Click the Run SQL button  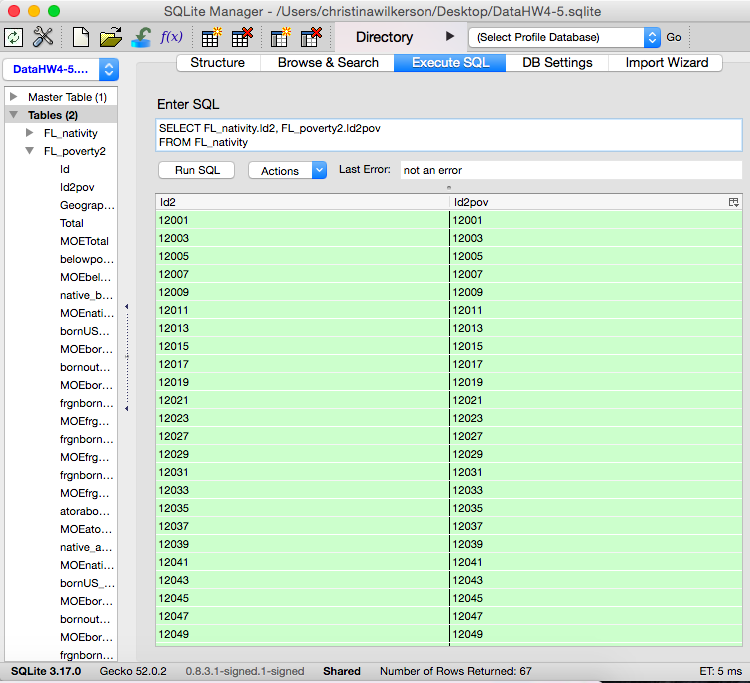[197, 170]
